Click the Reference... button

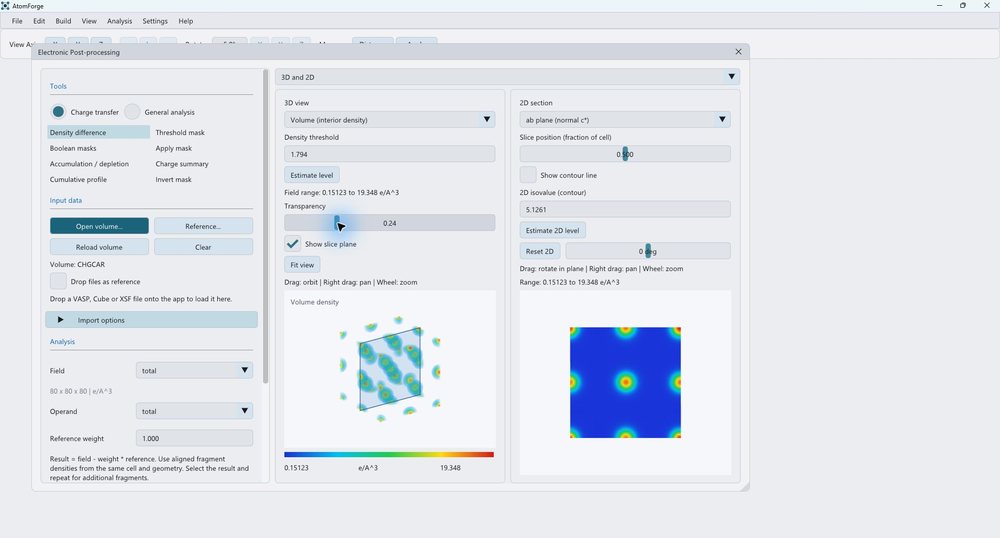203,226
